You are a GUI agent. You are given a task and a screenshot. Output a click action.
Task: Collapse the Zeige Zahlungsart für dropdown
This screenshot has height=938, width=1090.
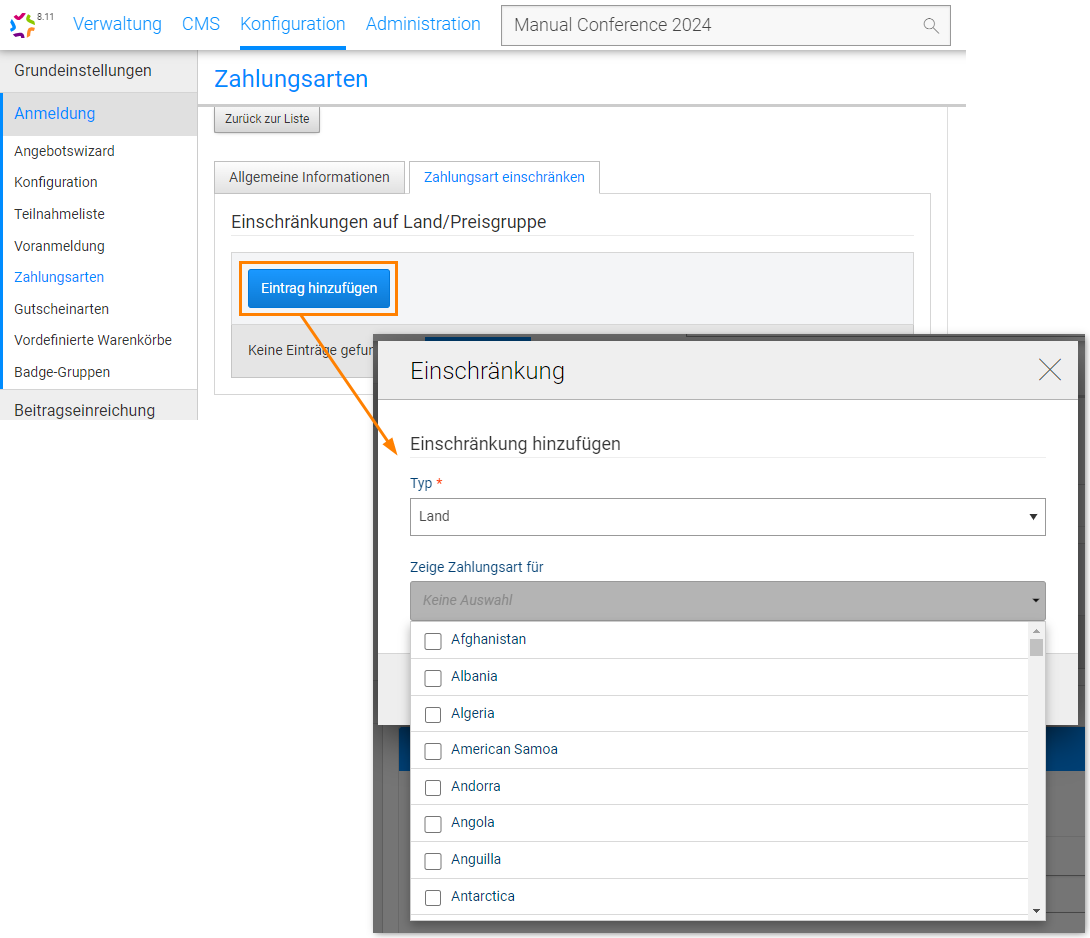[x=727, y=601]
